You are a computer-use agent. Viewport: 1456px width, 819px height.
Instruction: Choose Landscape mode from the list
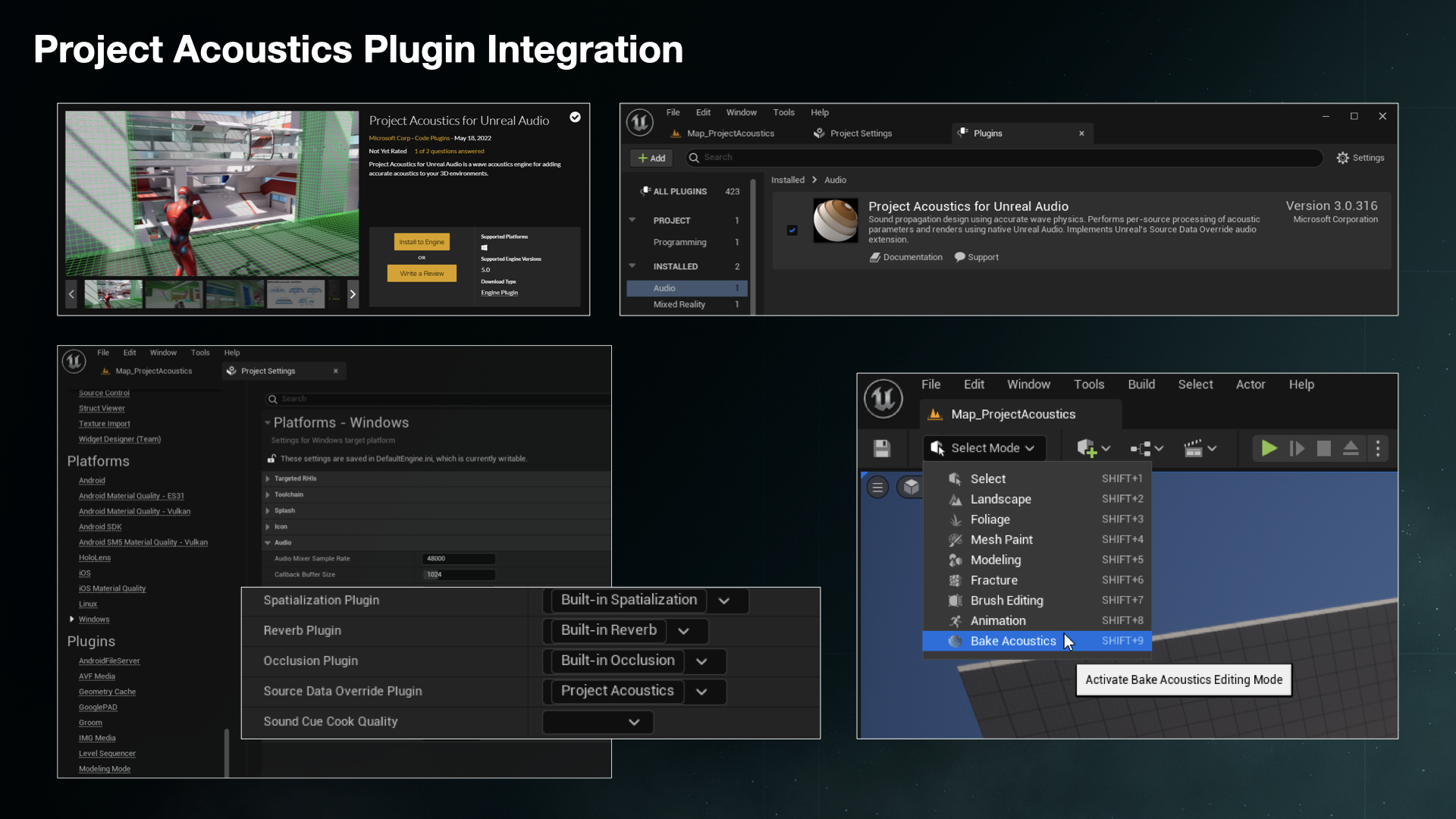1037,499
